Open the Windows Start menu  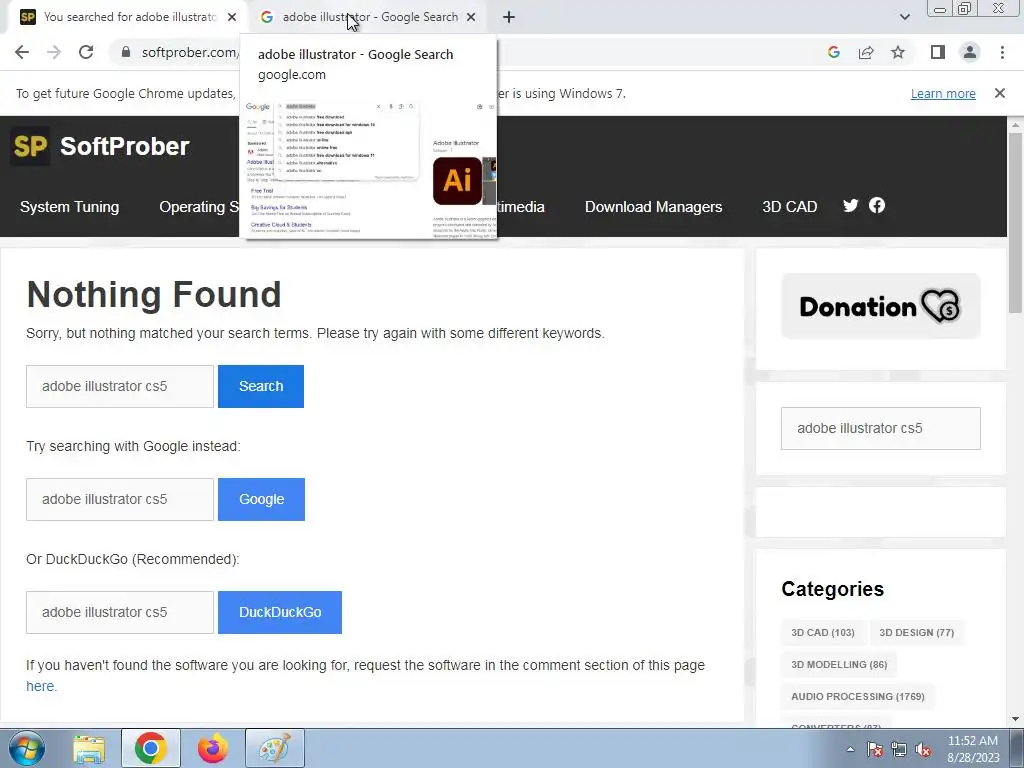pos(27,748)
